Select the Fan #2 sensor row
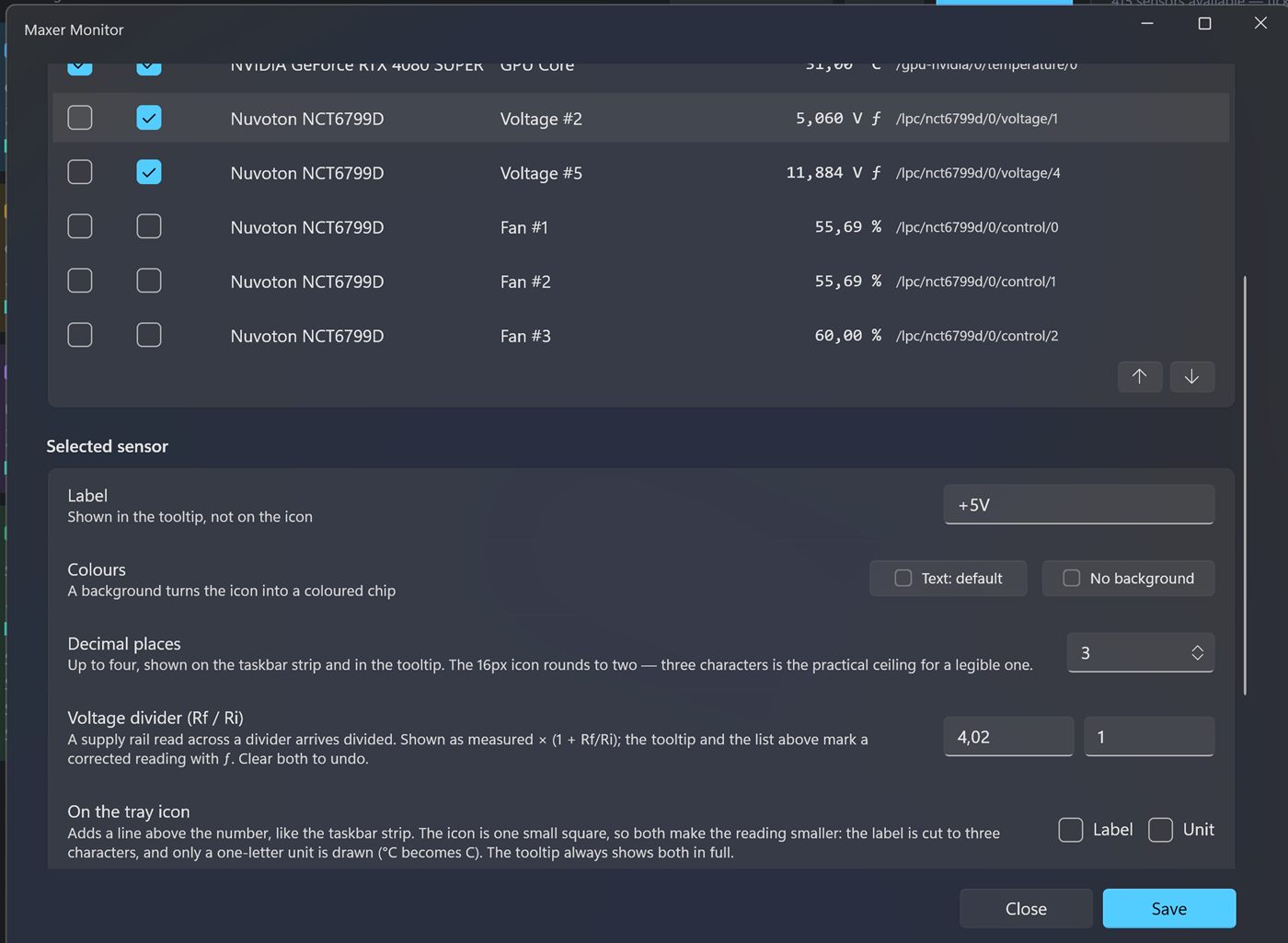1288x943 pixels. click(640, 281)
